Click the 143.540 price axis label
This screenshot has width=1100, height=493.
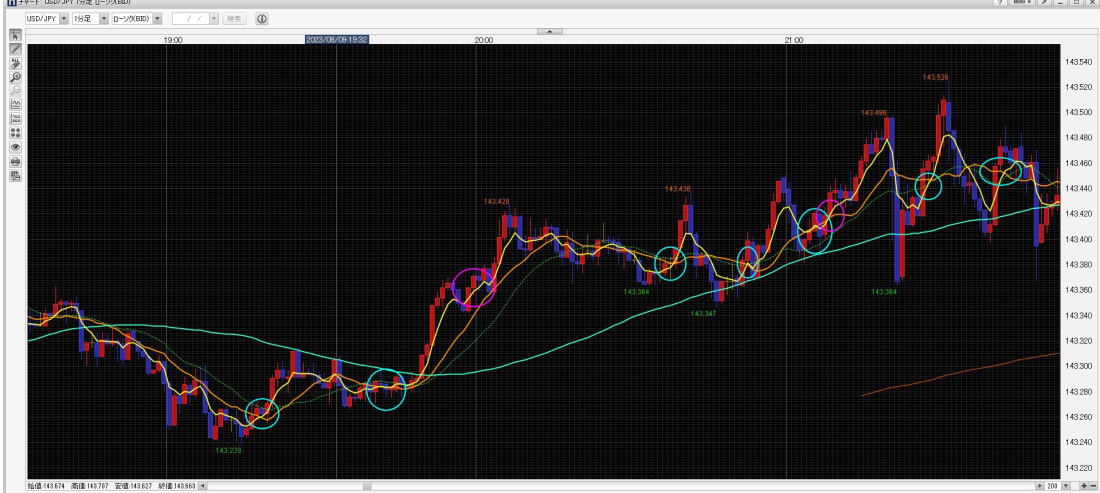pyautogui.click(x=1078, y=62)
